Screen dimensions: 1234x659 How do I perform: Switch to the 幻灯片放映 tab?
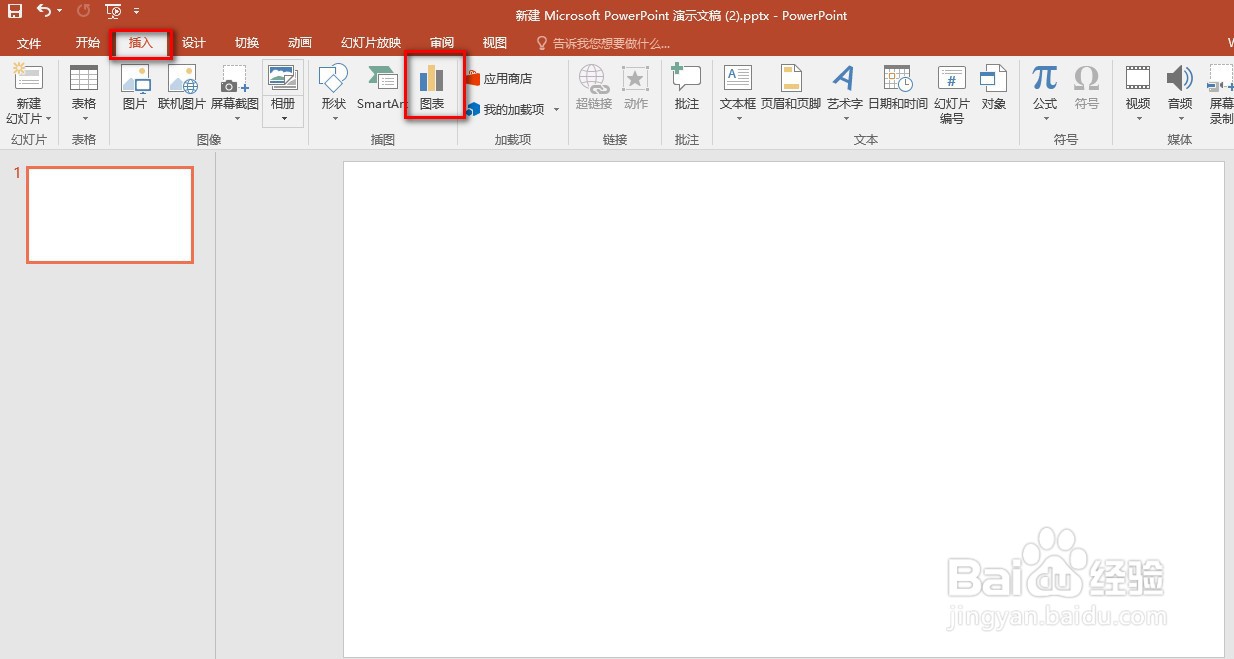[371, 43]
